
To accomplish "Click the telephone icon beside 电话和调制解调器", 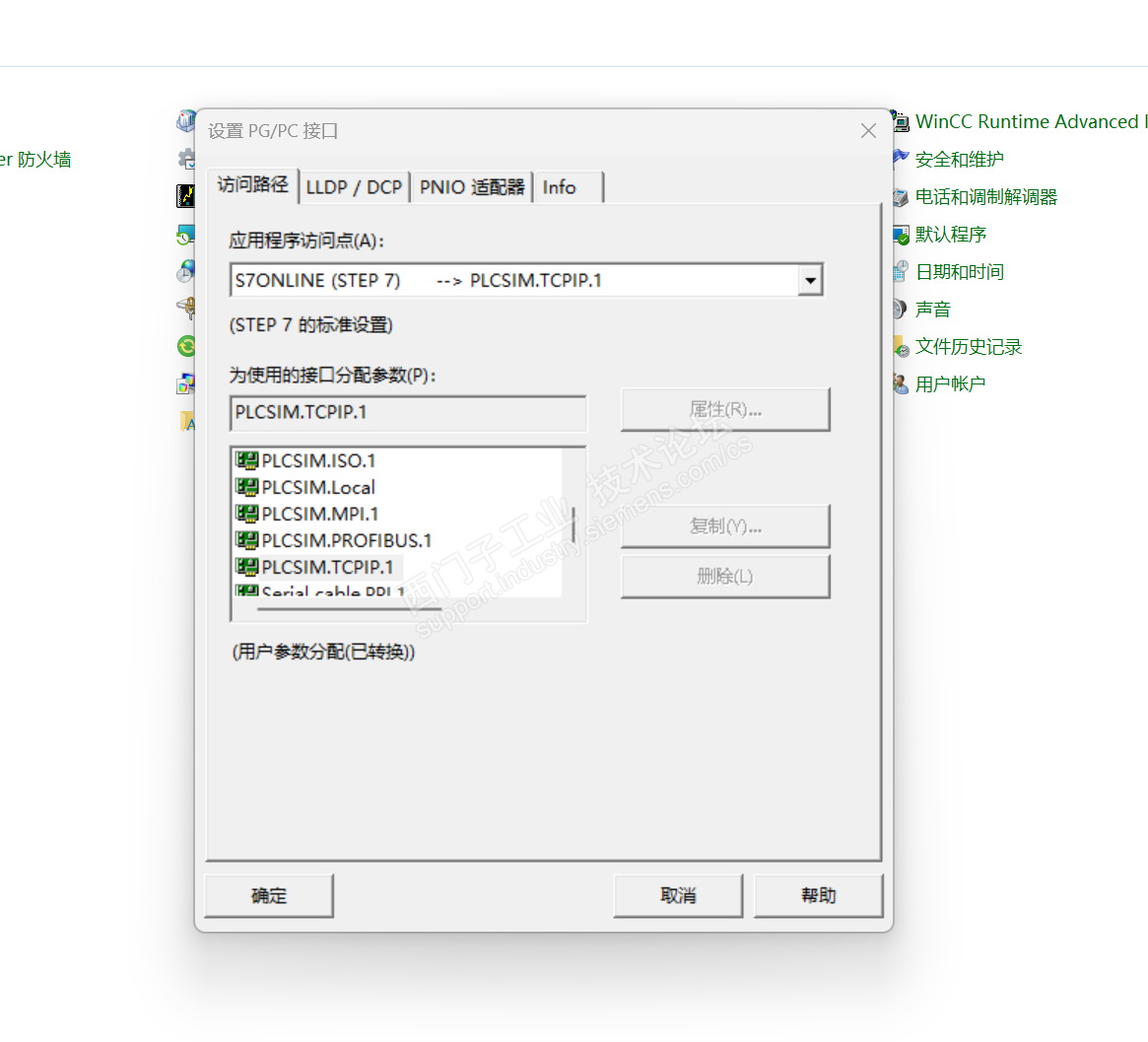I will (x=901, y=196).
